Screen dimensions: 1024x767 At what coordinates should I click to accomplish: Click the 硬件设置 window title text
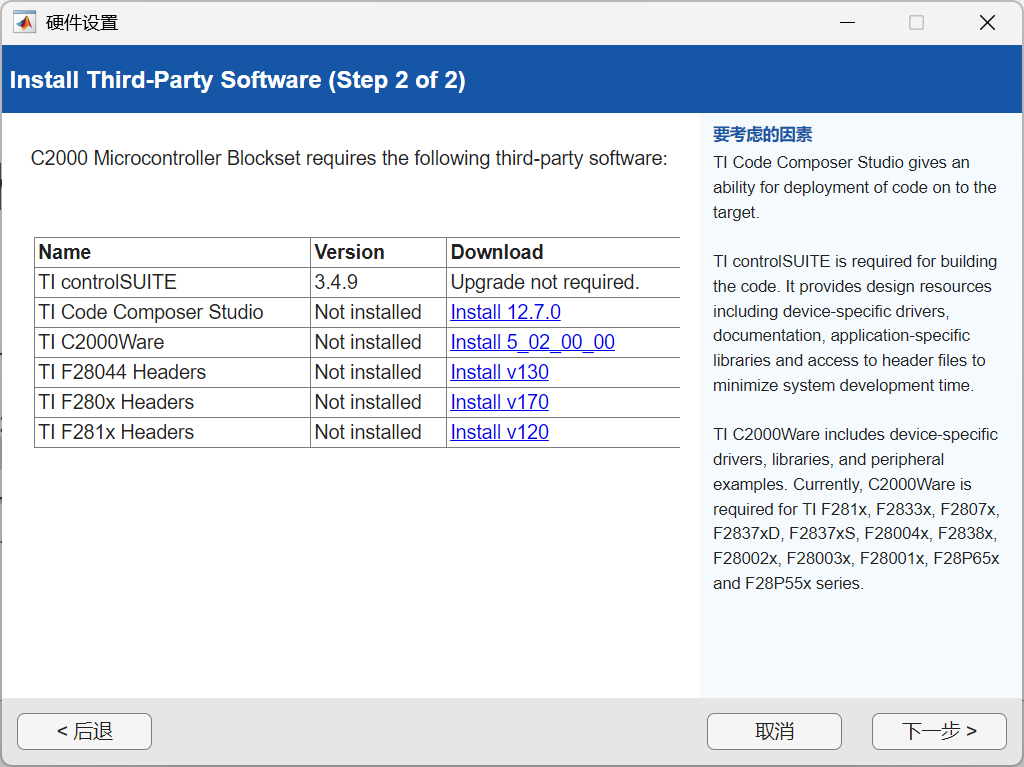tap(82, 23)
